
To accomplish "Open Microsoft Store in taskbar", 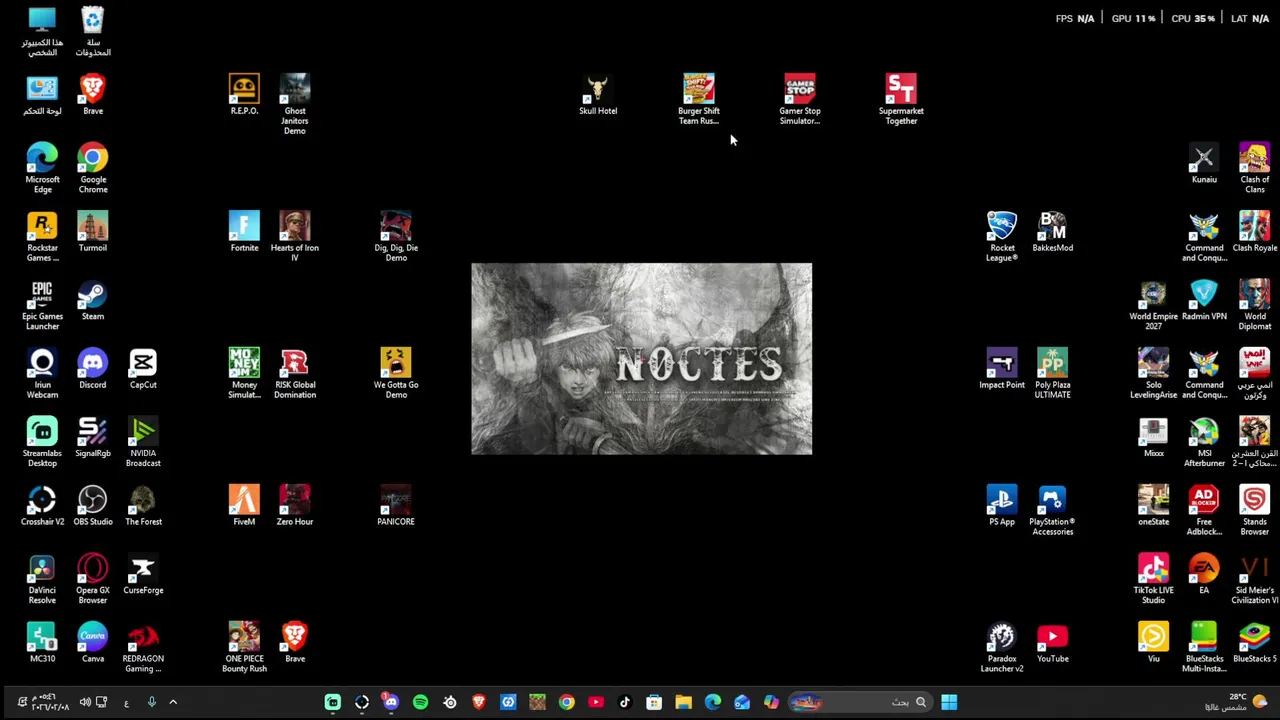I will coord(654,702).
